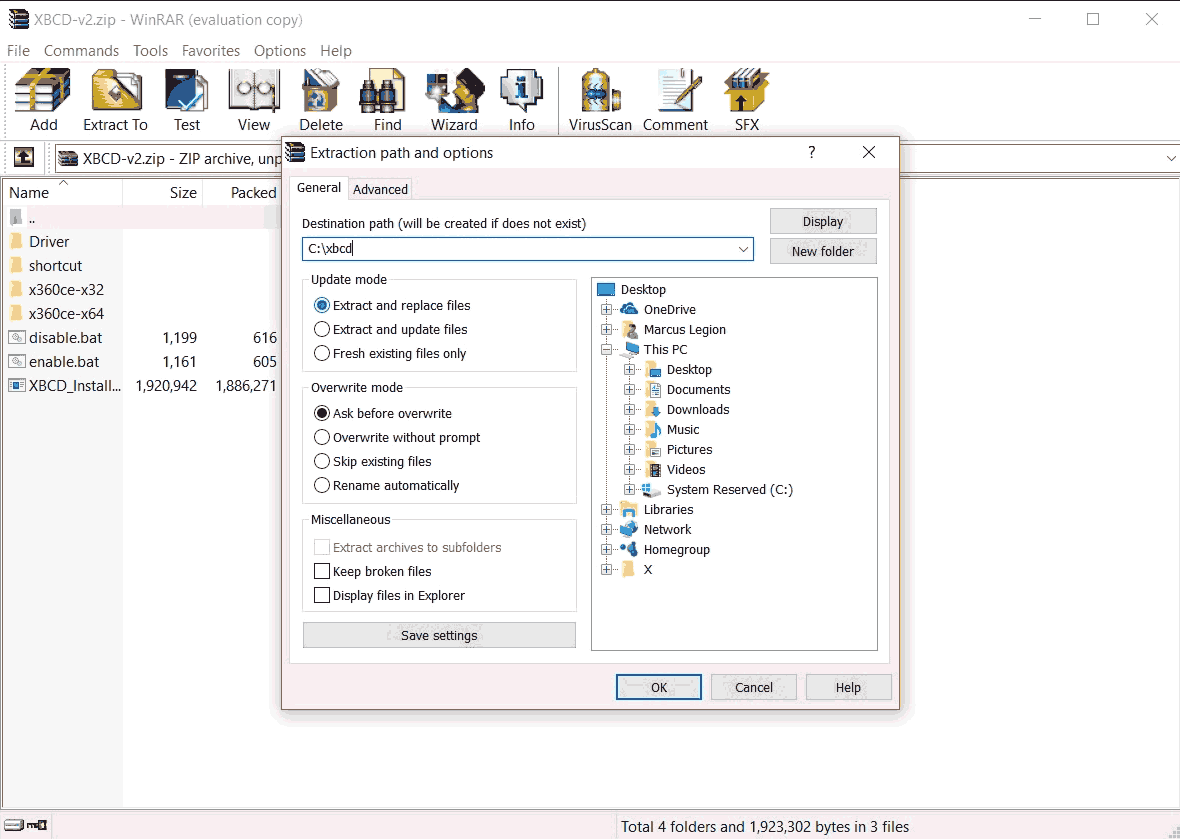Click the Test archive icon
Image resolution: width=1180 pixels, height=839 pixels.
187,100
